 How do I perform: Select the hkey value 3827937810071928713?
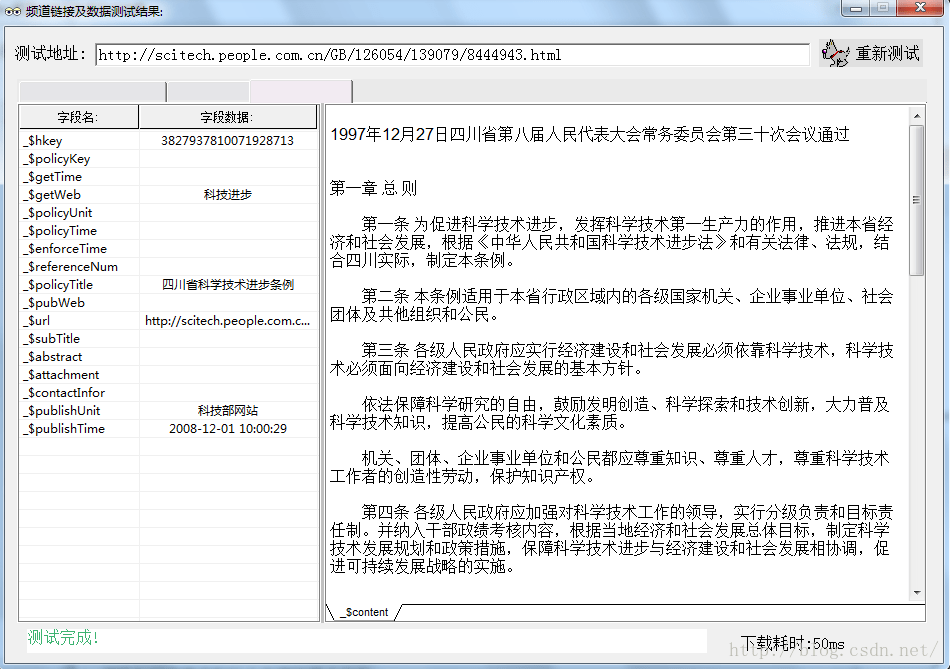[x=228, y=141]
